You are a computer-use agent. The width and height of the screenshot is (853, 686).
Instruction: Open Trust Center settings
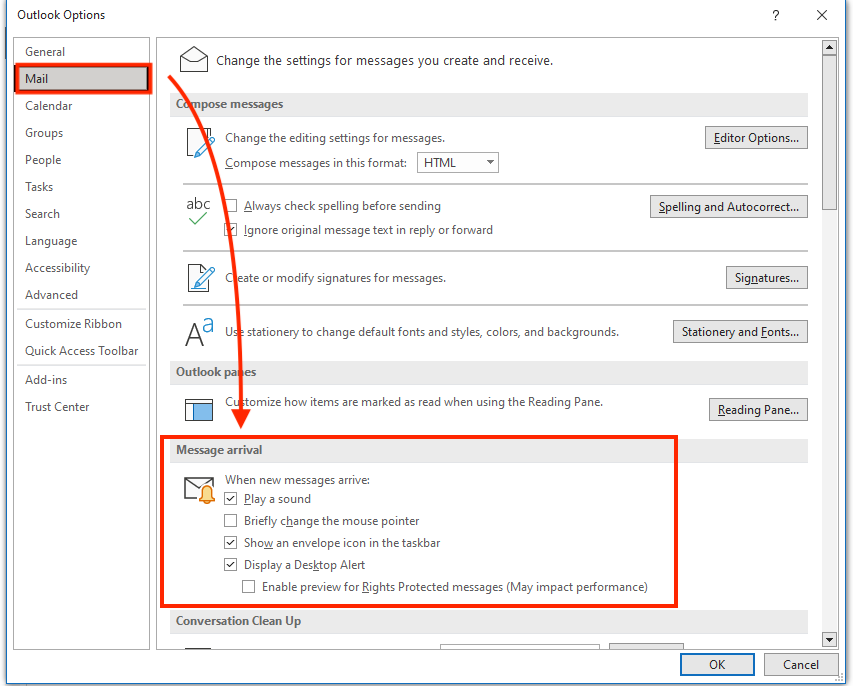[82, 406]
